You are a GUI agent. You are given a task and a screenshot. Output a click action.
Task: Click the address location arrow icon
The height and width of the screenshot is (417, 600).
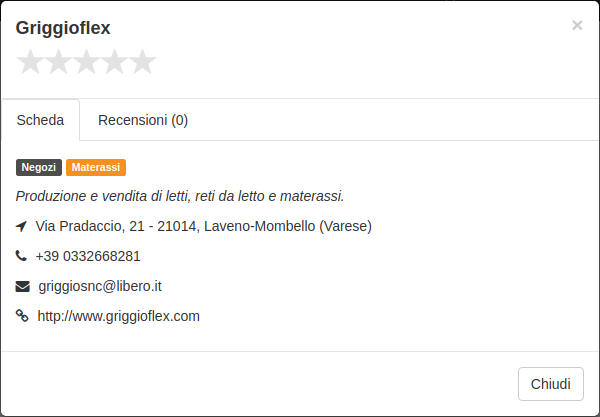[x=21, y=226]
